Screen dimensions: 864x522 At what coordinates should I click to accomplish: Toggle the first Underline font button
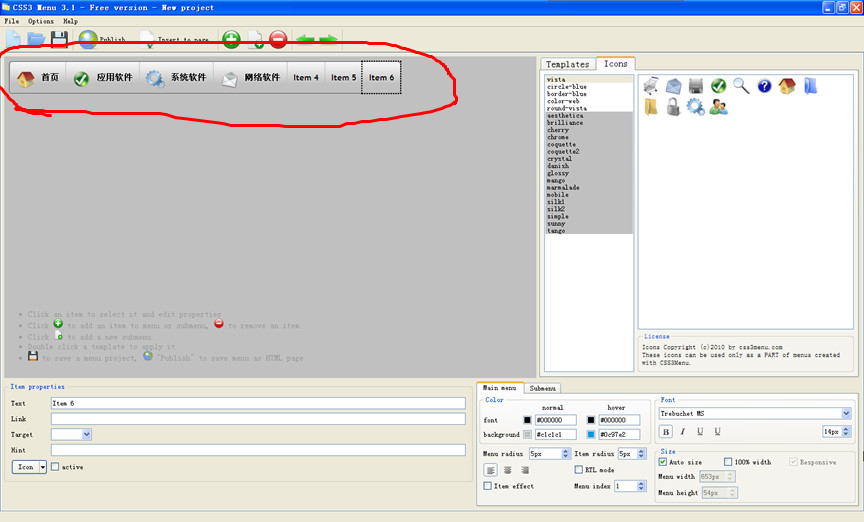tap(700, 432)
